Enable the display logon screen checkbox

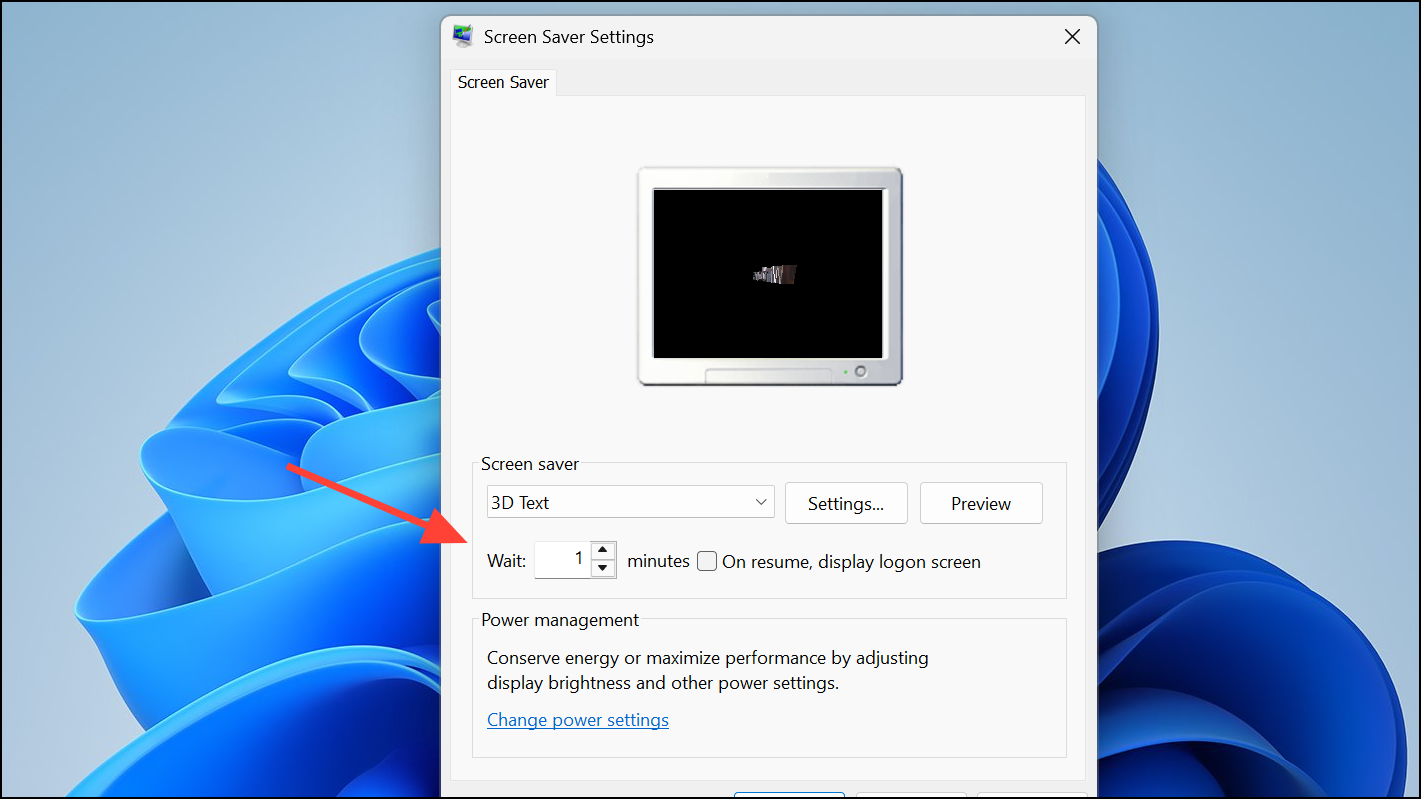coord(707,561)
